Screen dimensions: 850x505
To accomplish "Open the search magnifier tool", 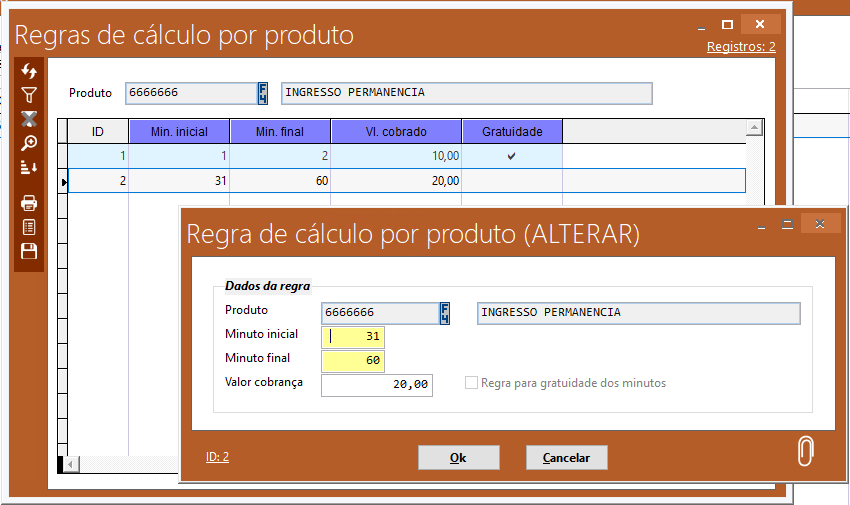I will [29, 143].
